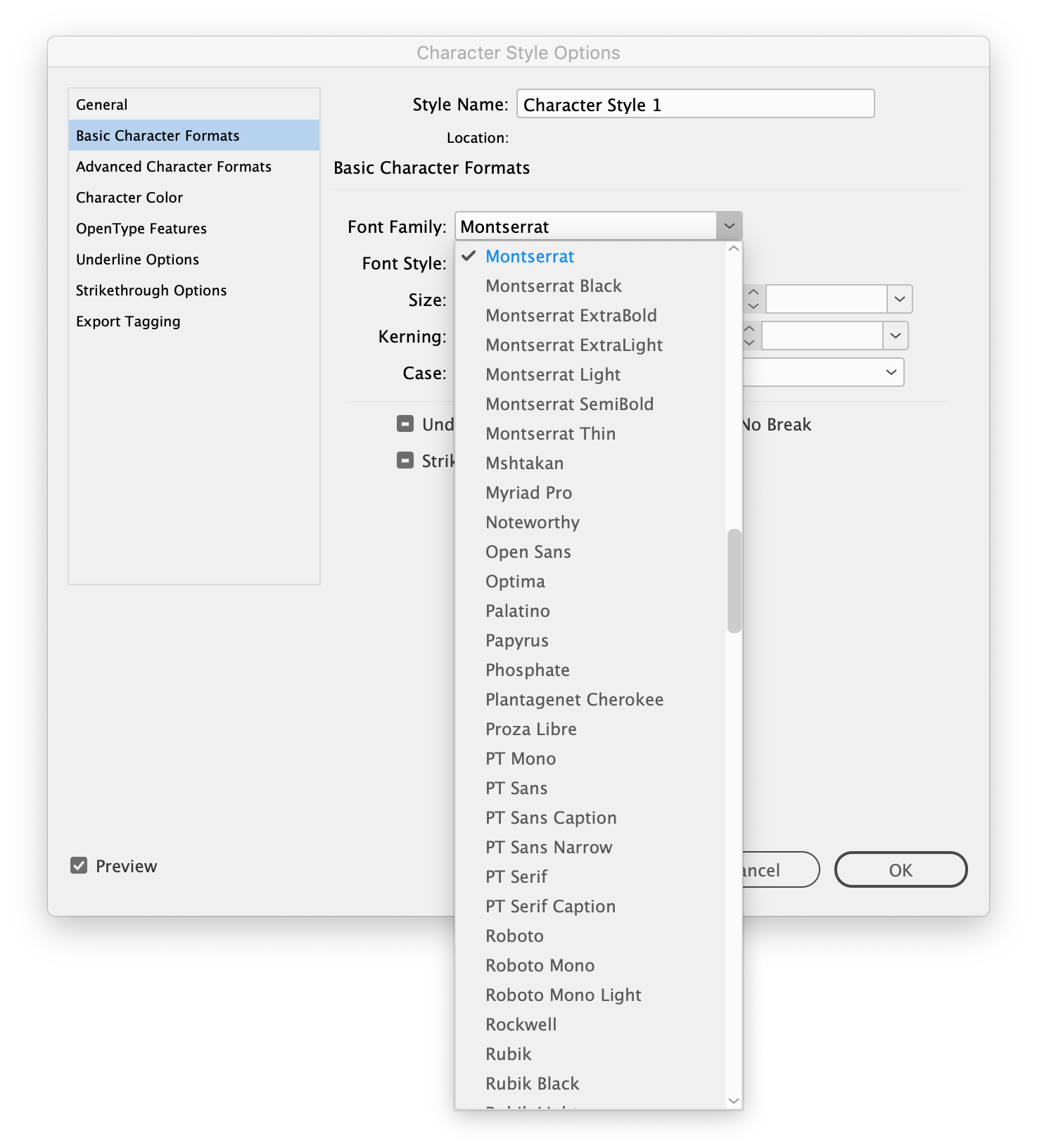Go to Underline Options section
The height and width of the screenshot is (1148, 1037).
(x=193, y=260)
